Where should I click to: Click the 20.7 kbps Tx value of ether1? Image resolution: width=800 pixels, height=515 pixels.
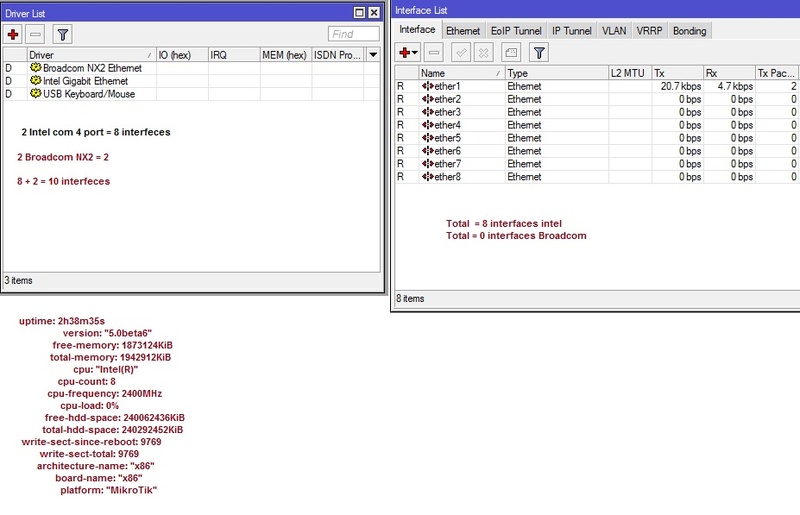pos(681,86)
